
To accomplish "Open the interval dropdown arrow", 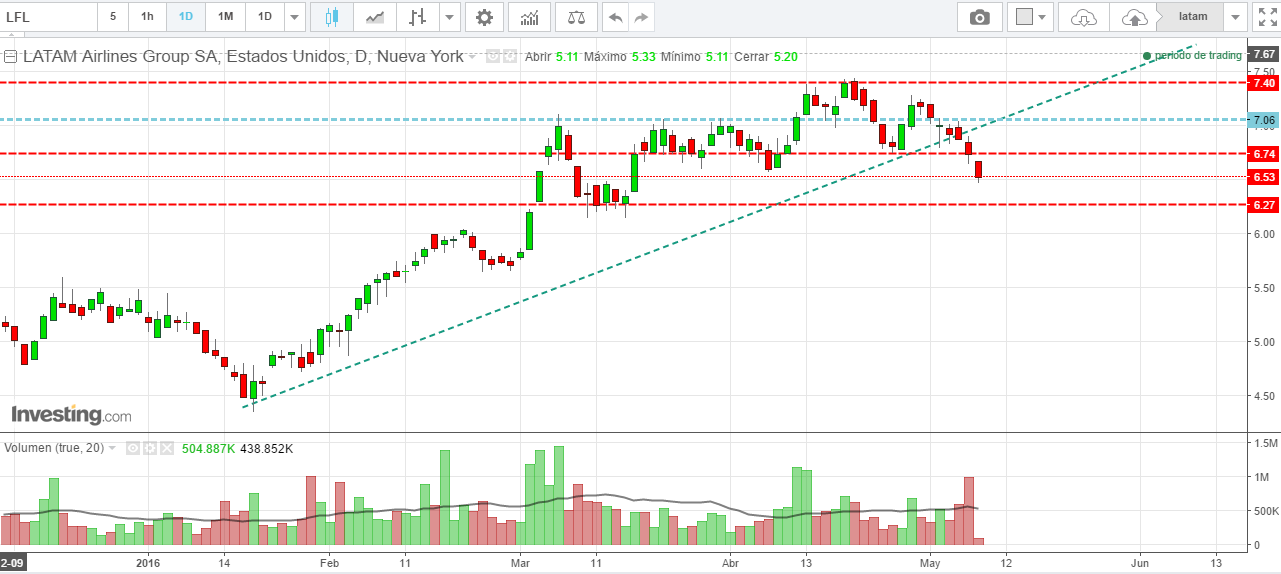I will tap(294, 17).
